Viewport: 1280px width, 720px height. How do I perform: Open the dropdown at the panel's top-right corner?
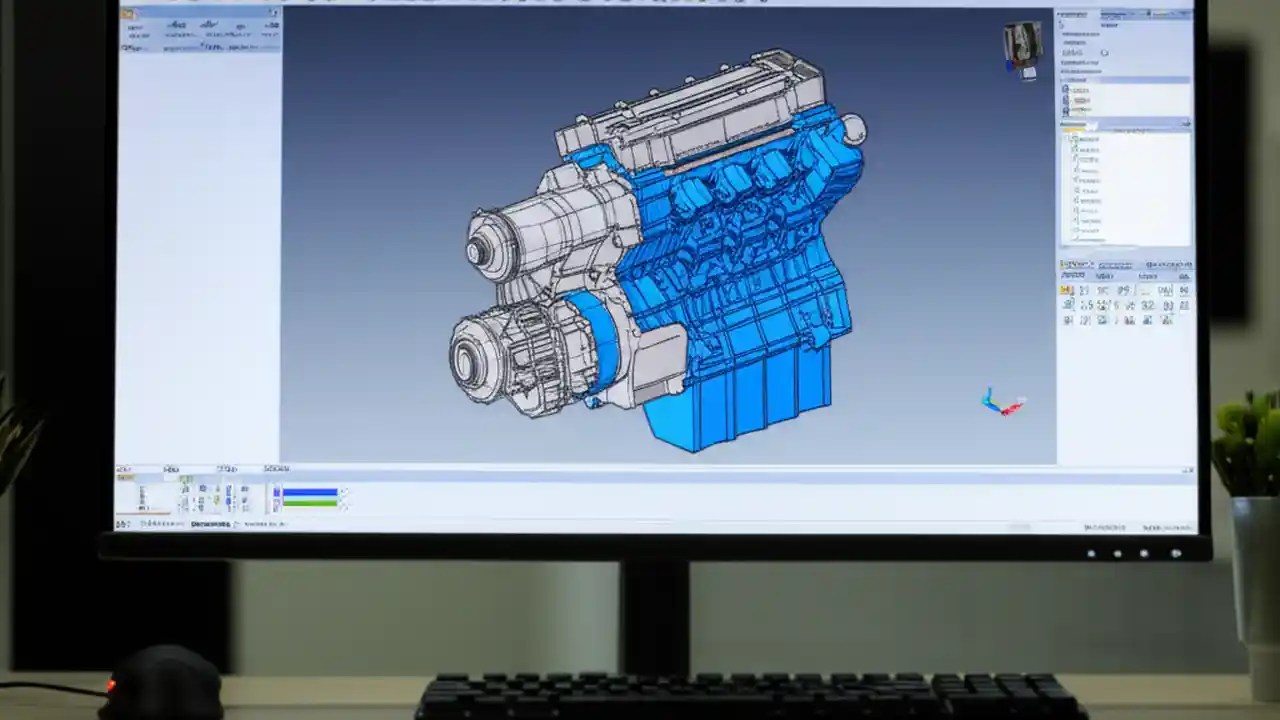(x=1184, y=122)
